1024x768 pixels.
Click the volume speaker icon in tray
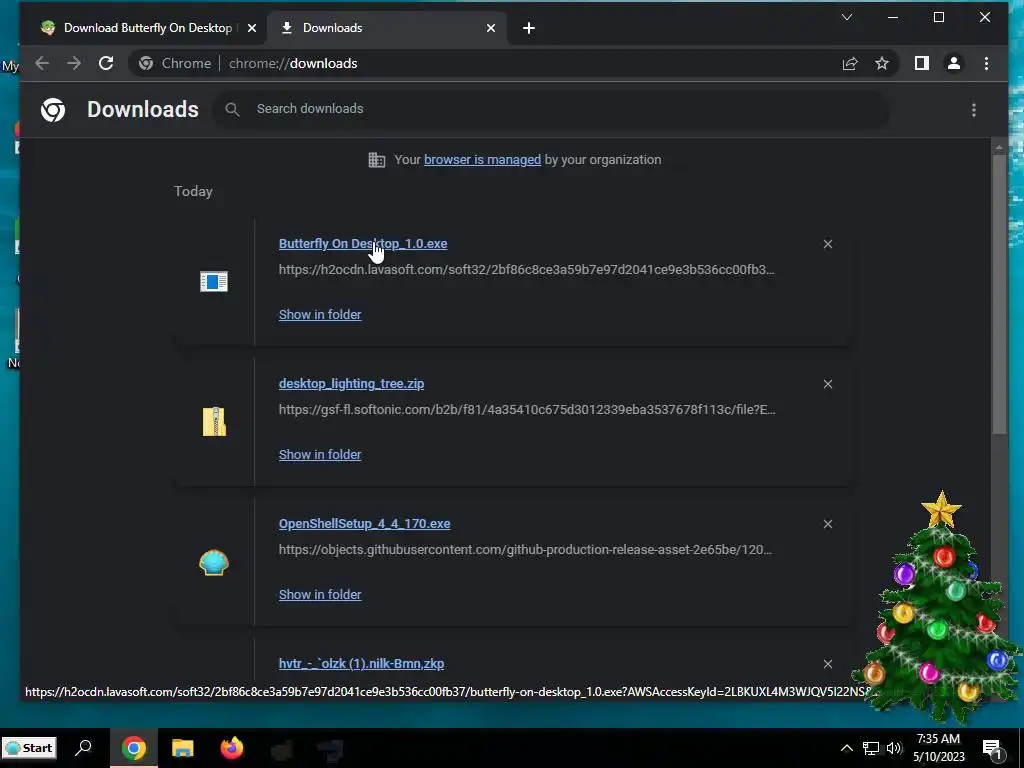pos(894,748)
